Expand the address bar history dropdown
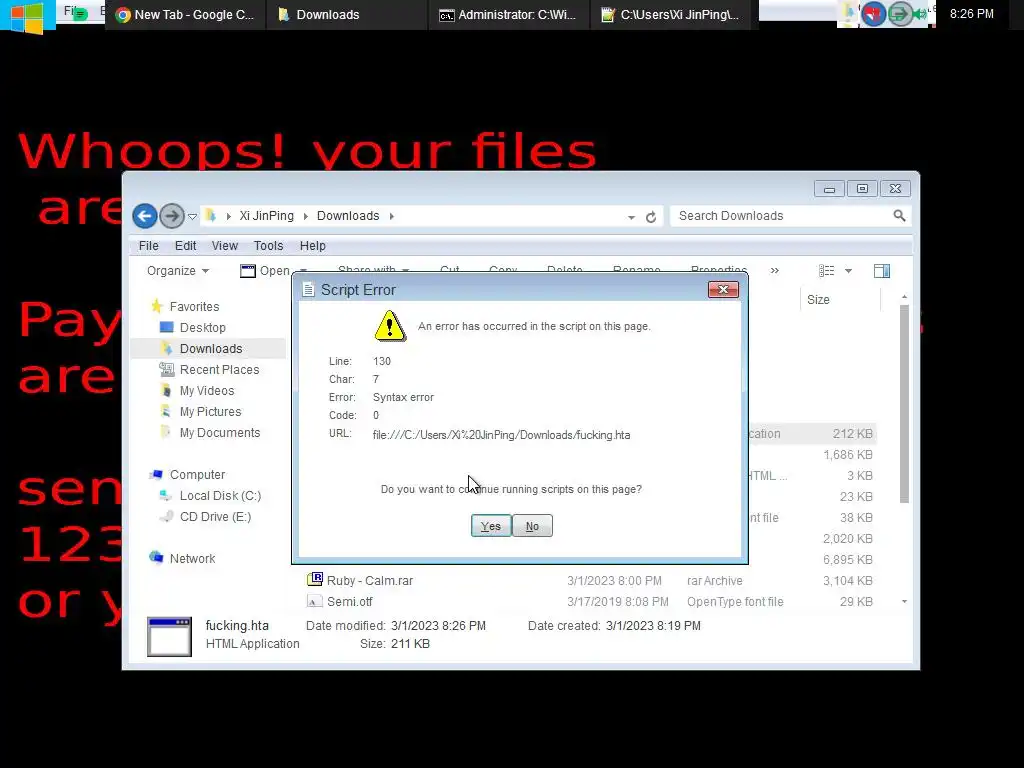 631,217
